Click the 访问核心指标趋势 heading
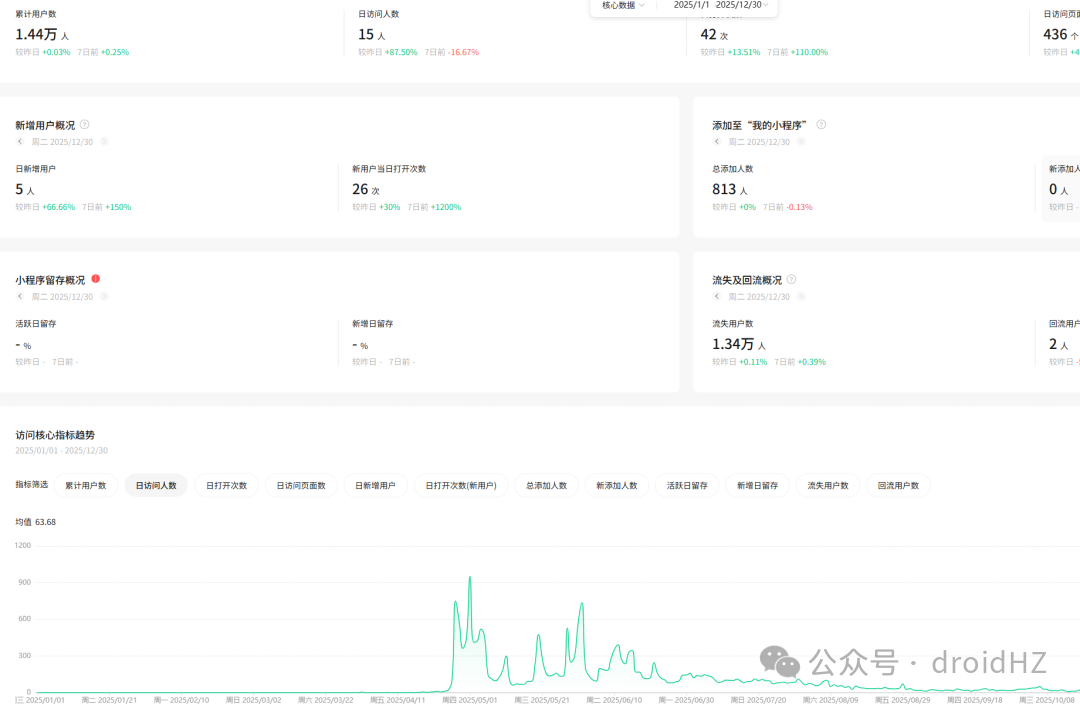The image size is (1080, 705). 55,435
